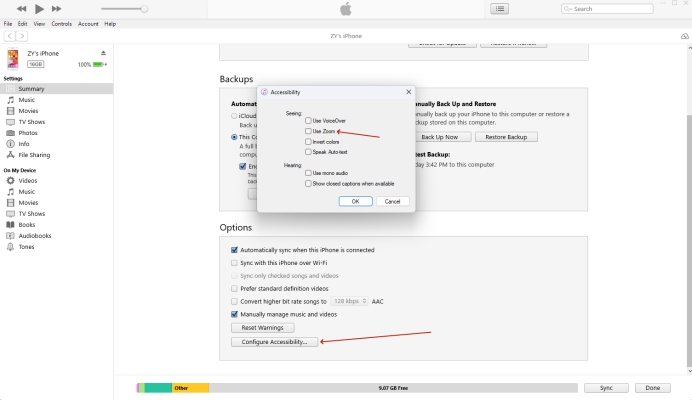The image size is (692, 400).
Task: Select This Computer backup radio button
Action: (x=234, y=137)
